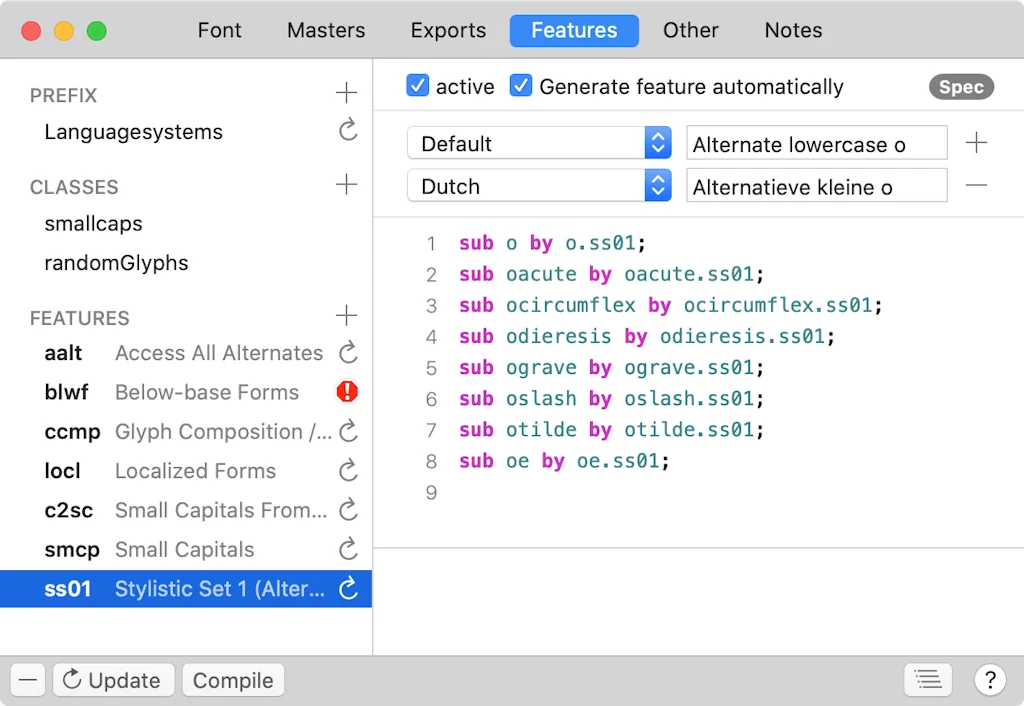1024x706 pixels.
Task: Add a new feature with FEATURES plus icon
Action: pos(346,316)
